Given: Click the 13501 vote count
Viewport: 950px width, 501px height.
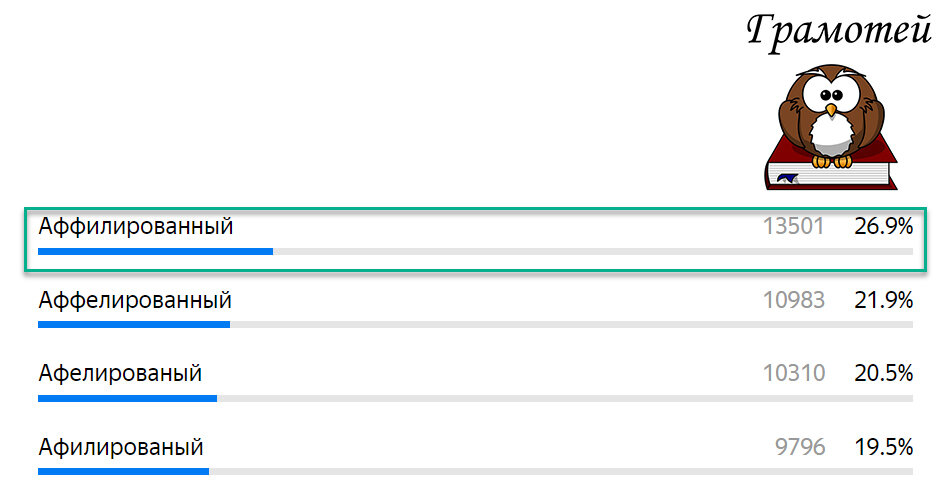Looking at the screenshot, I should pos(793,227).
